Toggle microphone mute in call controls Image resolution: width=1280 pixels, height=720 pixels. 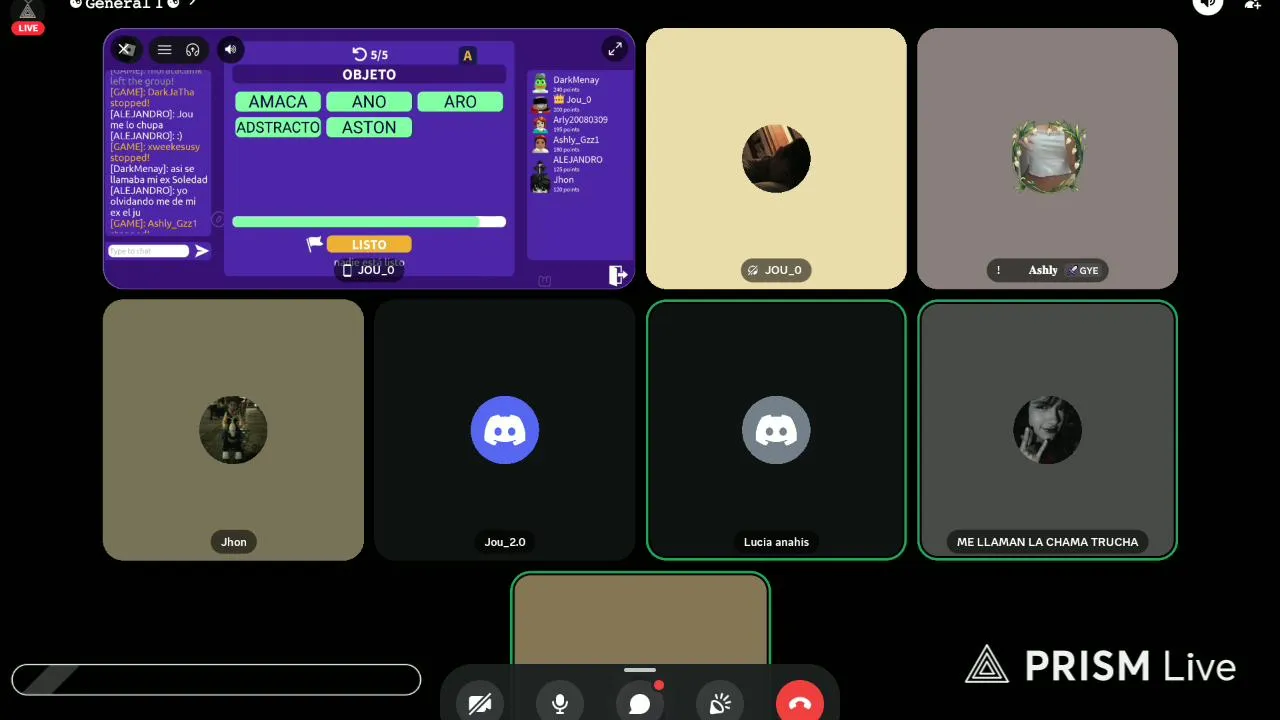click(560, 704)
